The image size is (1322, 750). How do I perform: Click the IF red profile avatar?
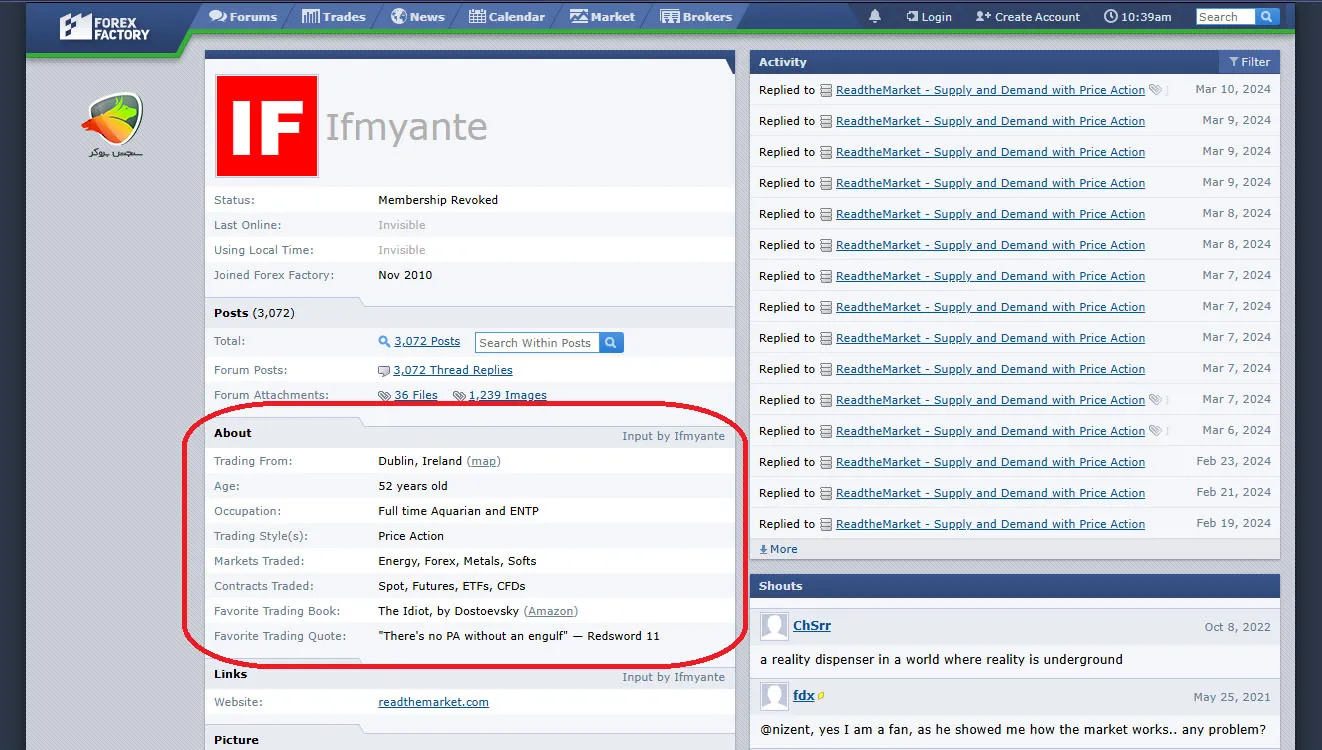click(x=267, y=126)
